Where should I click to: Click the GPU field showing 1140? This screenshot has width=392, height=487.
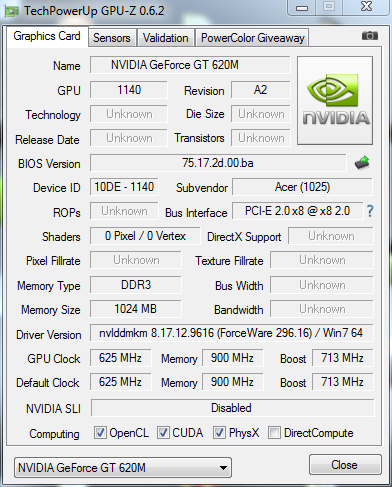(129, 90)
